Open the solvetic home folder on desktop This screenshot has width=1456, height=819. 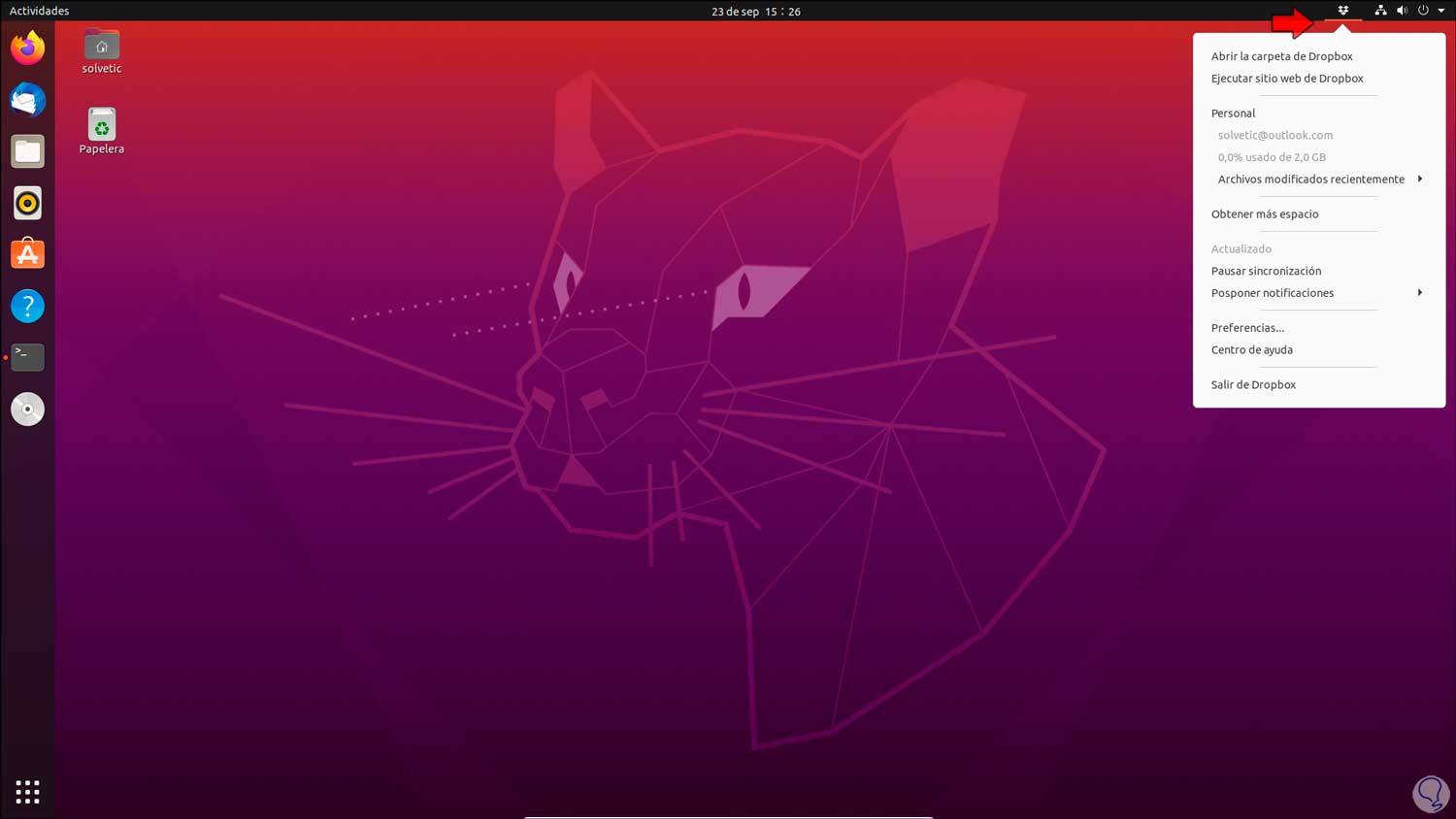[x=102, y=51]
